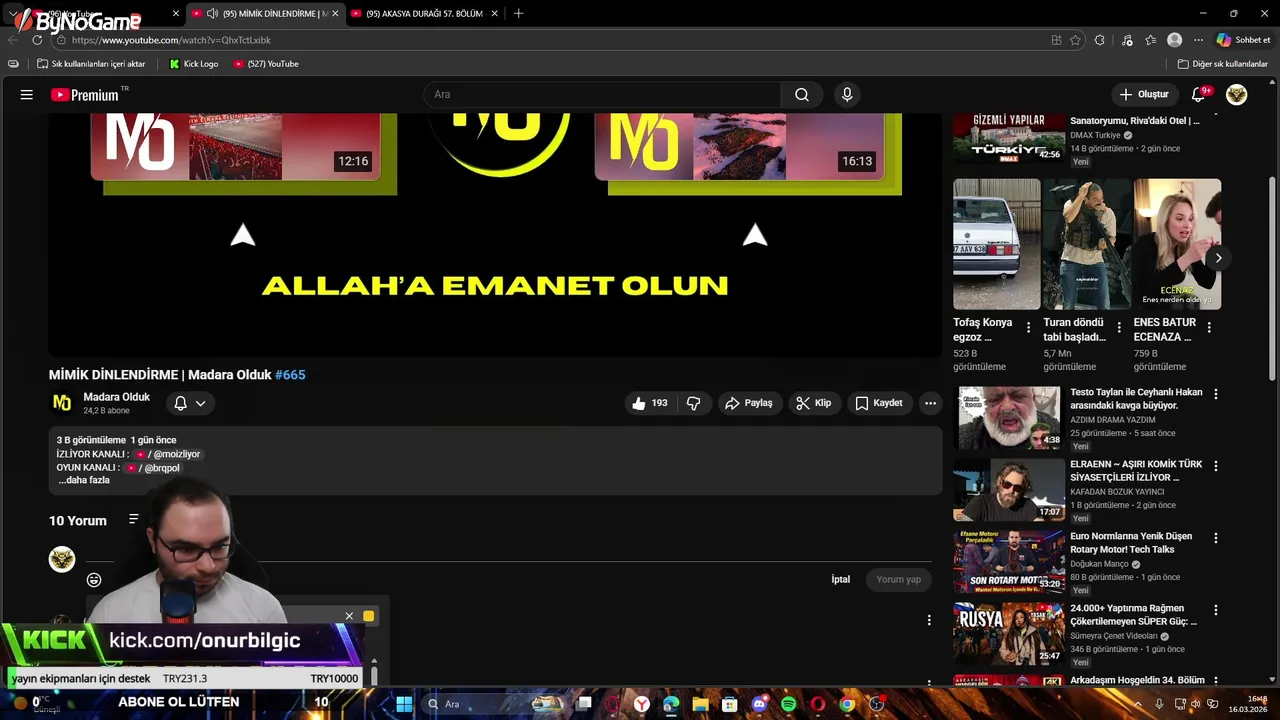Screen dimensions: 1280x720
Task: Cancel comment with İptal button
Action: pos(841,580)
